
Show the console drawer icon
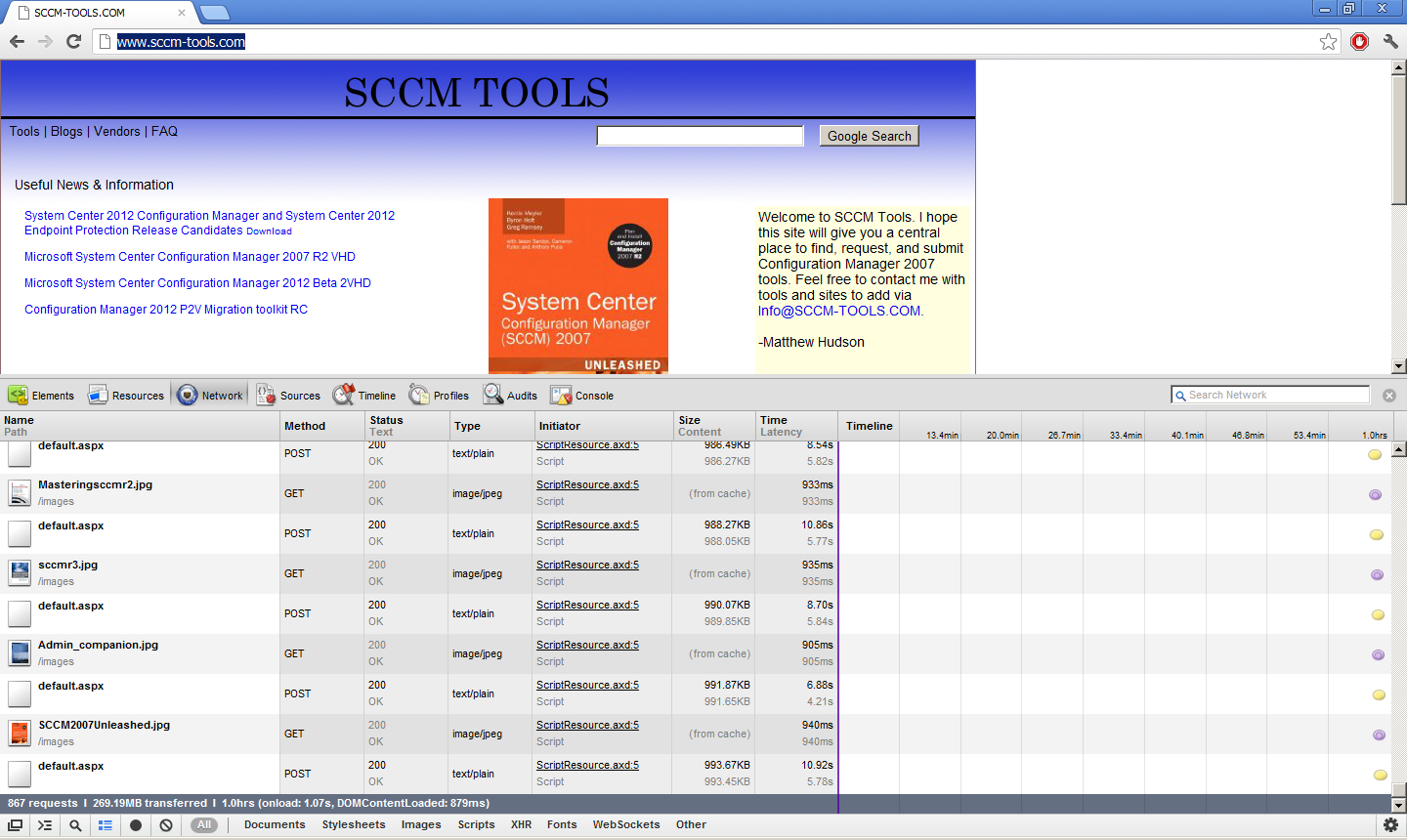coord(45,825)
